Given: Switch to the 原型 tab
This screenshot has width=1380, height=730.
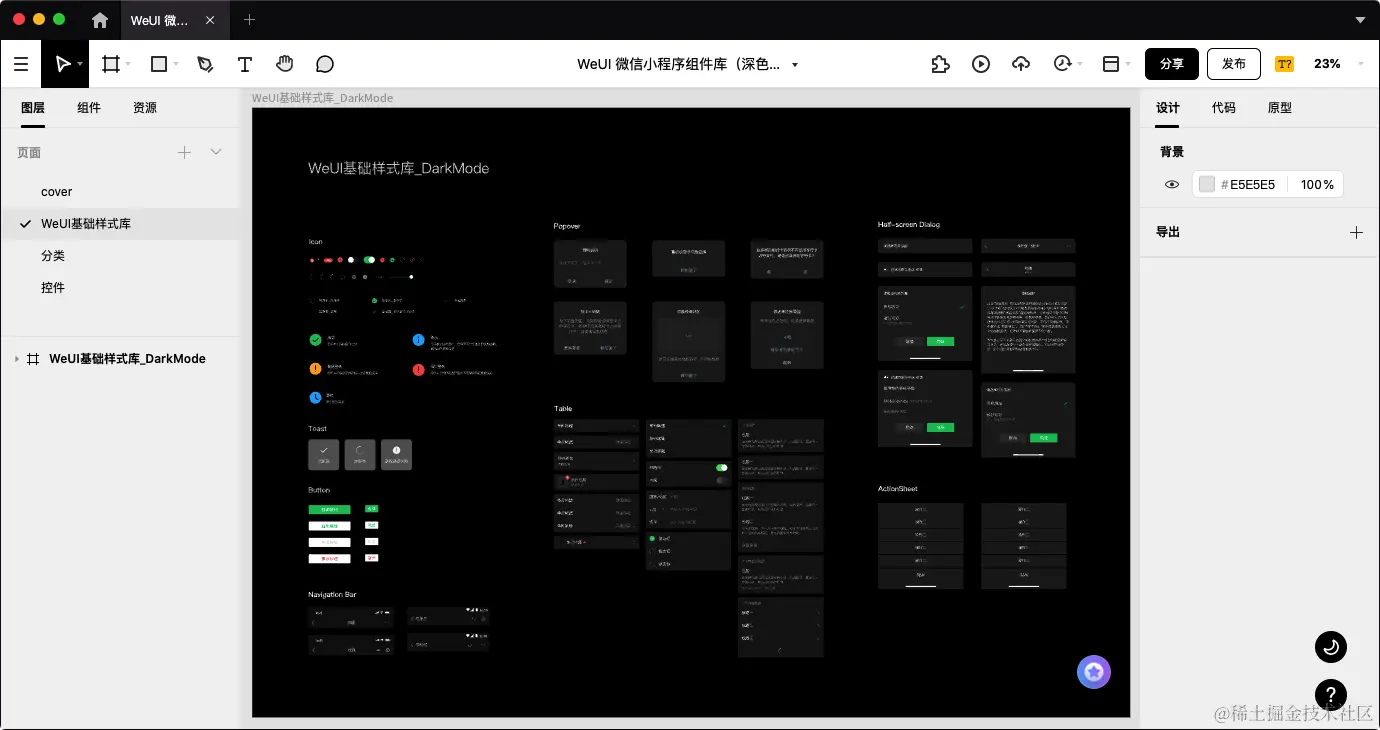Looking at the screenshot, I should [1280, 107].
